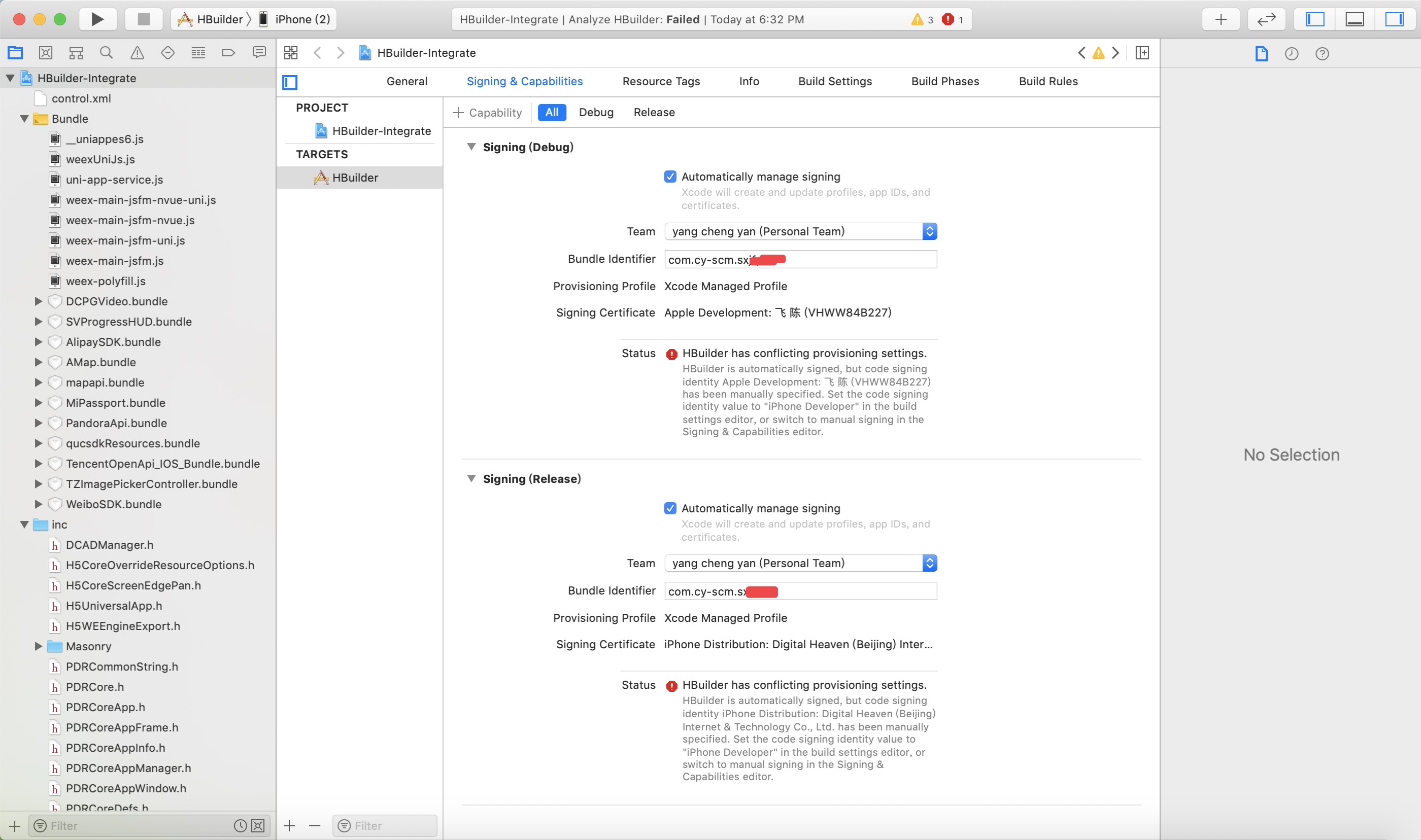Viewport: 1421px width, 840px height.
Task: Switch to the Build Rules tab
Action: tap(1048, 82)
